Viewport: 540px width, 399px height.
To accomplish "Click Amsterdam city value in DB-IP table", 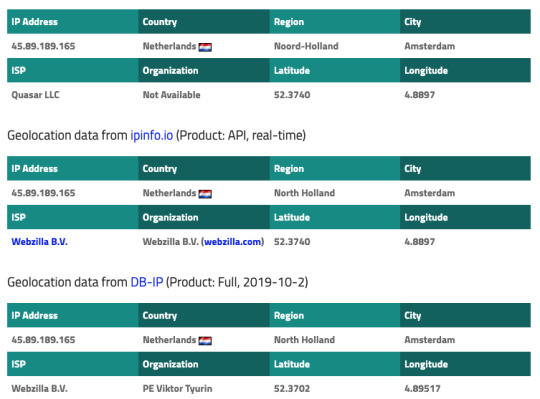I will coord(430,340).
